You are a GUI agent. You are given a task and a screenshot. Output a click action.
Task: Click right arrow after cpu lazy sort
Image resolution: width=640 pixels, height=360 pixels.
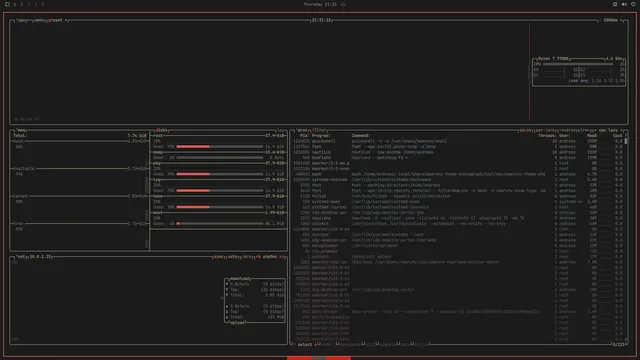622,130
